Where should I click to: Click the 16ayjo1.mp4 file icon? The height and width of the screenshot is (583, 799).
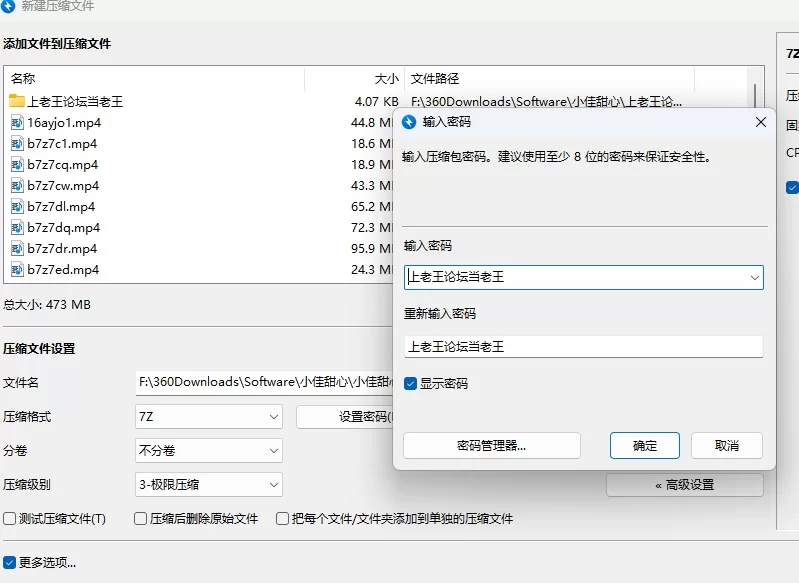pos(17,122)
